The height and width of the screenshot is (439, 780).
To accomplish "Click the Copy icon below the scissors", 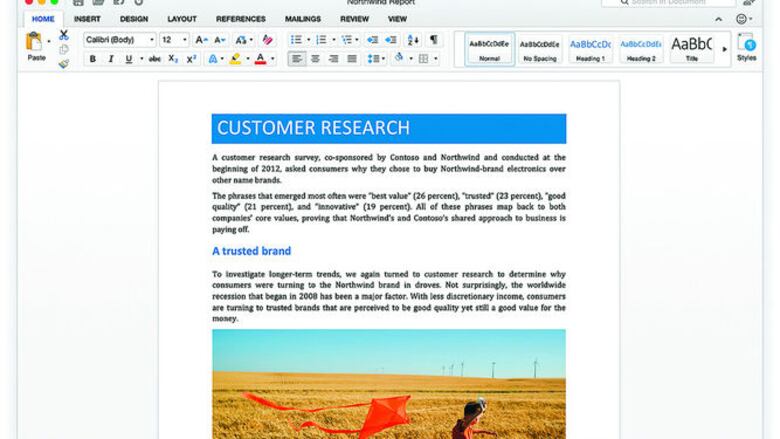I will pos(64,49).
